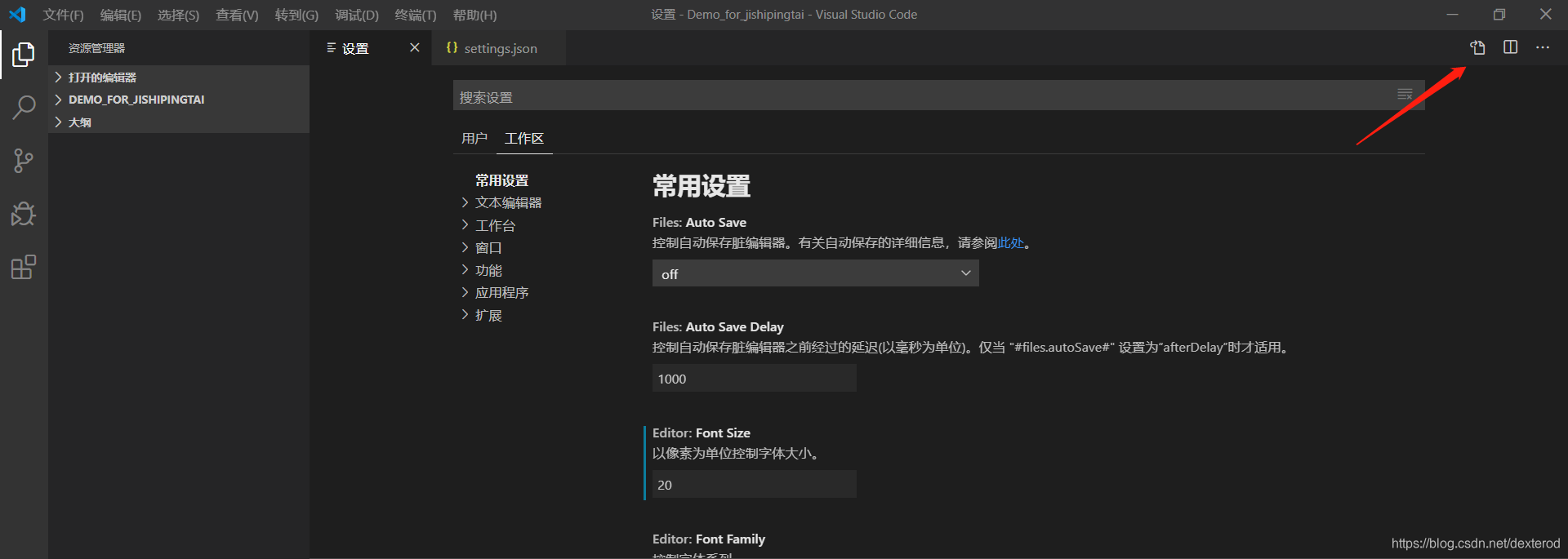
Task: Open the Debug view in activity bar
Action: 24,214
